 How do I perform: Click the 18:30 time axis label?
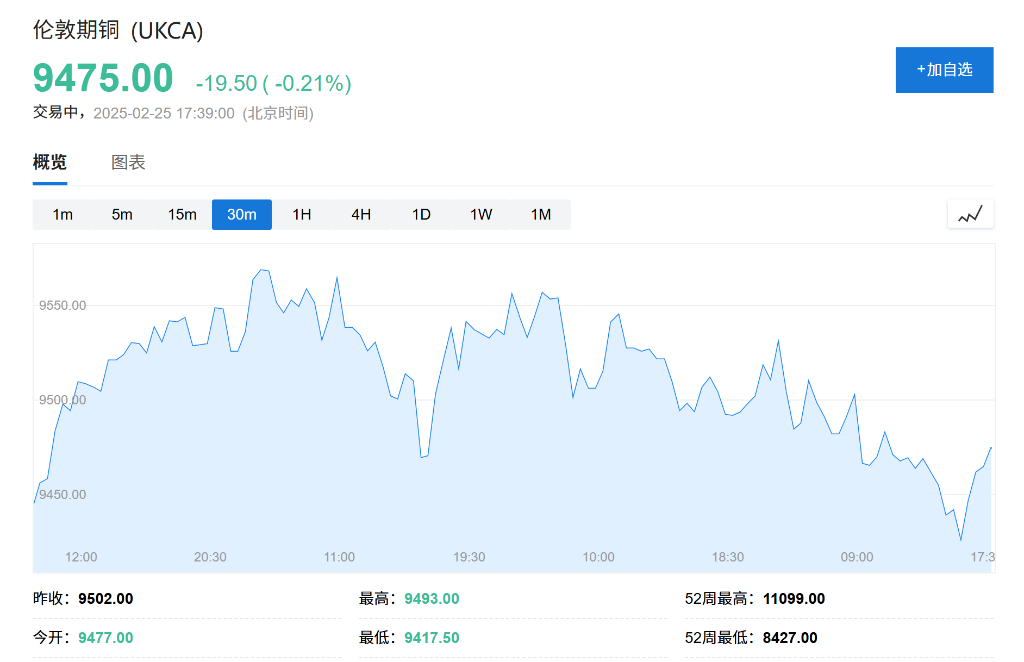click(x=728, y=557)
